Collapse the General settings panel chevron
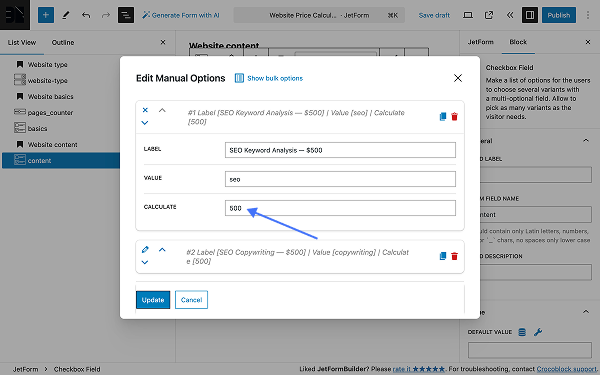600x375 pixels. [586, 140]
